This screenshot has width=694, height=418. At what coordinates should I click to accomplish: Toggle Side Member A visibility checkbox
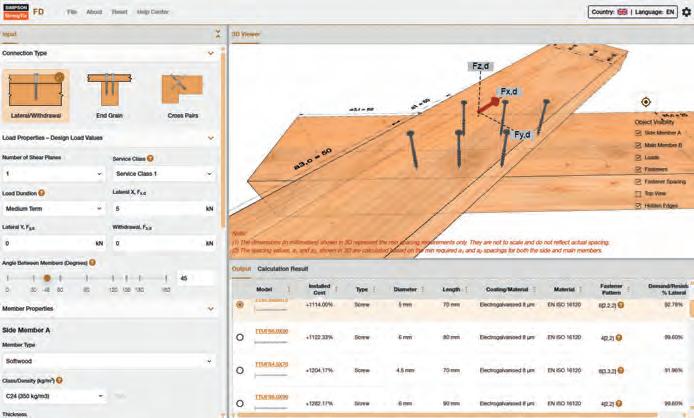pyautogui.click(x=638, y=133)
